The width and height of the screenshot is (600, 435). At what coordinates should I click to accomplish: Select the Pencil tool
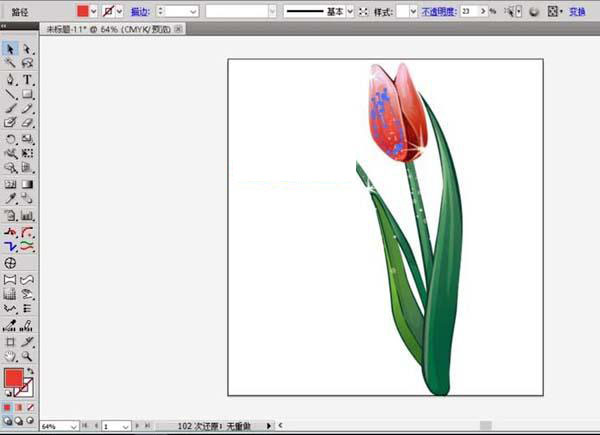pos(27,108)
